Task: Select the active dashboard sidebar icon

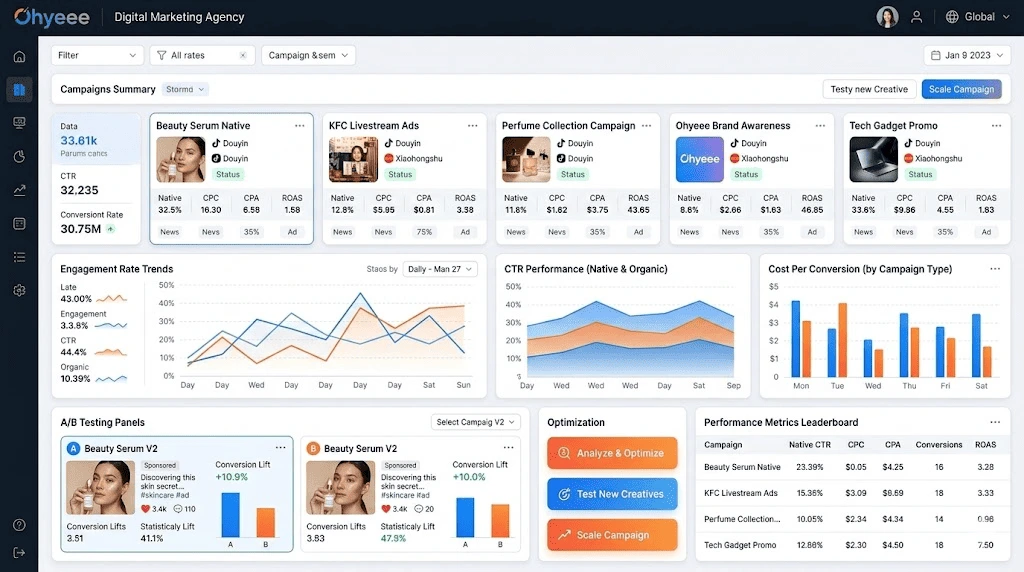Action: tap(20, 89)
